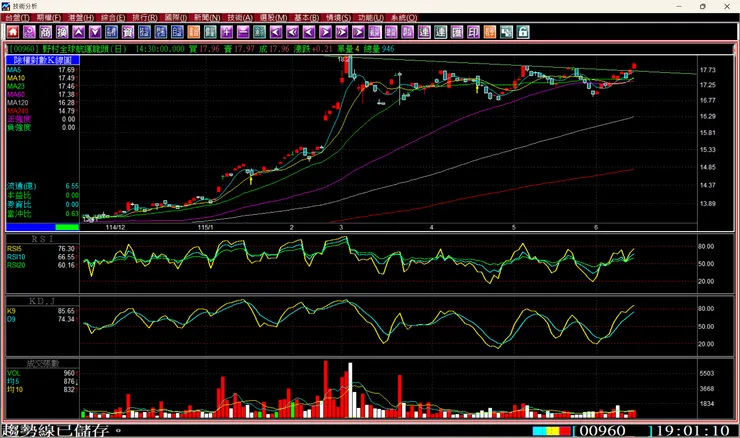Click the KD,J indicator panel title
This screenshot has width=740, height=438.
[42, 301]
